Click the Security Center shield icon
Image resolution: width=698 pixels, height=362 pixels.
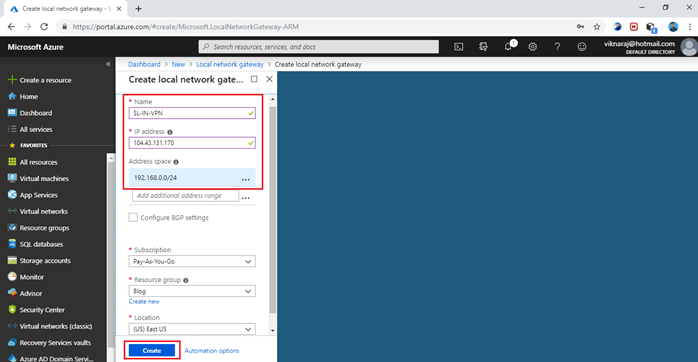click(x=12, y=309)
